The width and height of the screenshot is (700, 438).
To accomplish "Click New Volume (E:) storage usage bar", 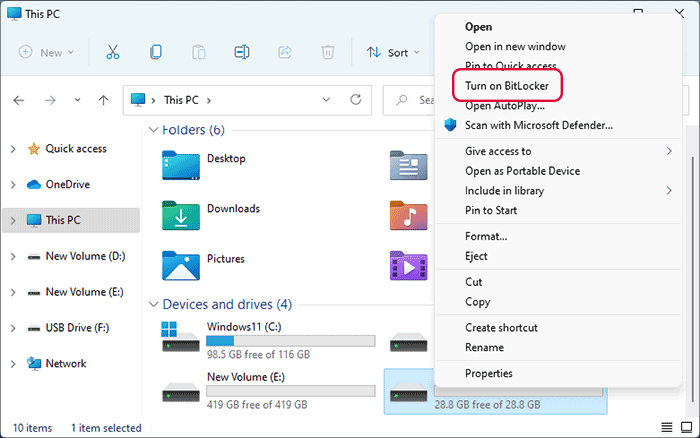I will [x=291, y=391].
